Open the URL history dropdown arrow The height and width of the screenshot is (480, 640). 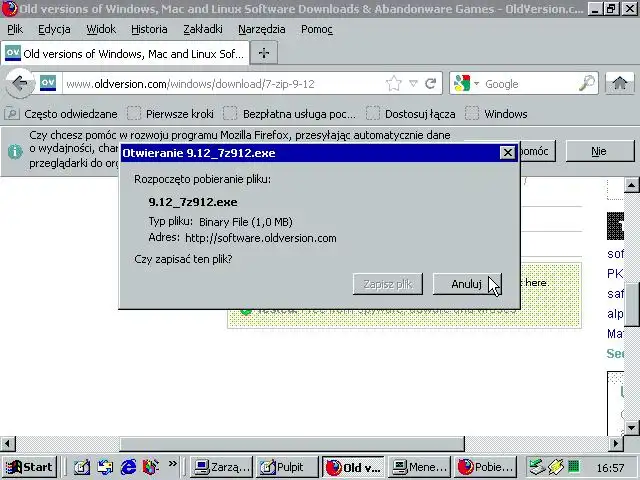click(413, 84)
